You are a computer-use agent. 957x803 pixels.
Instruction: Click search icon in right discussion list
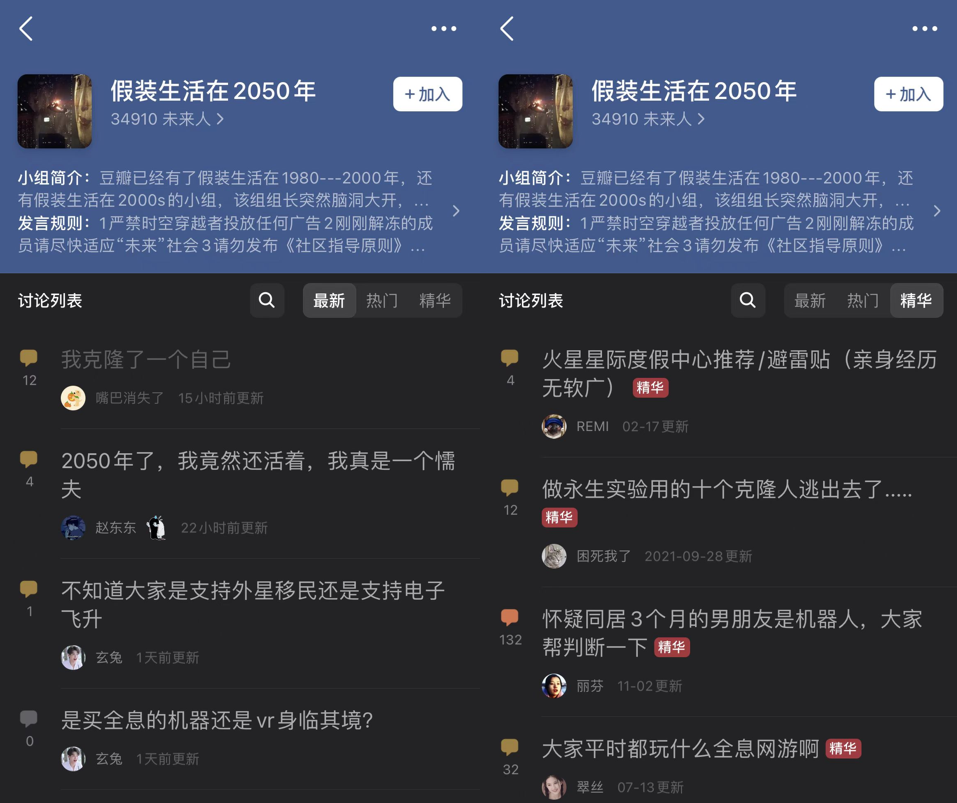pos(748,300)
